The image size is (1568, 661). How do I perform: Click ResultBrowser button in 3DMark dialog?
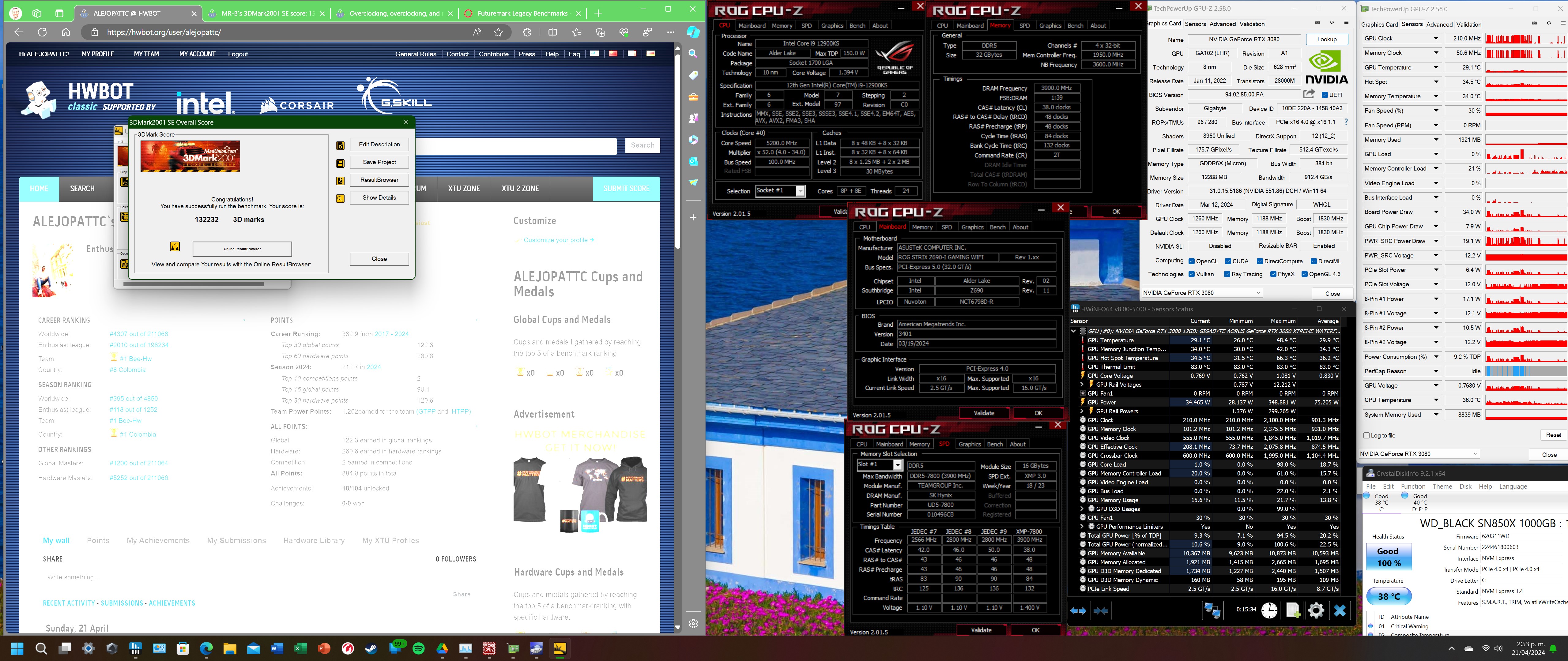pyautogui.click(x=379, y=180)
